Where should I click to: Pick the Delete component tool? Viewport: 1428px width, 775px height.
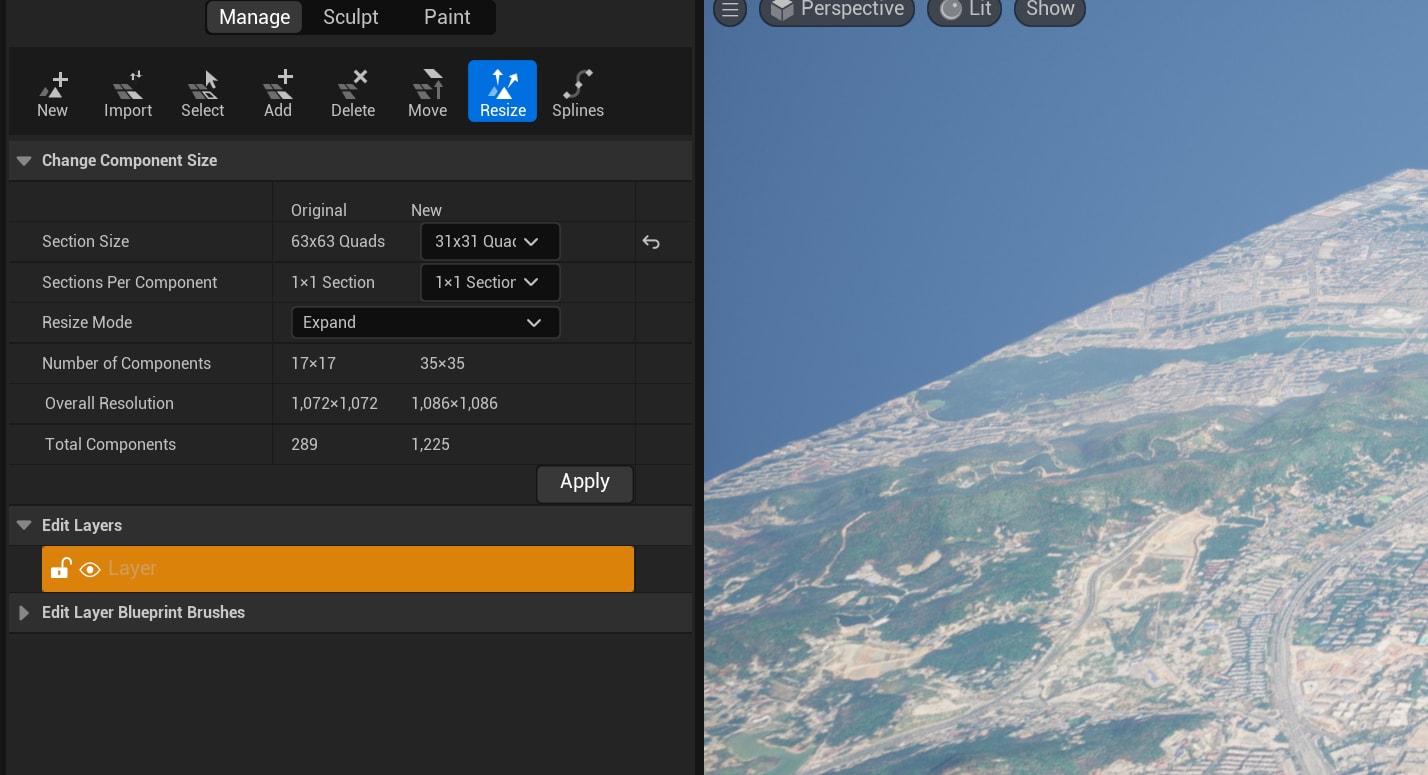353,94
